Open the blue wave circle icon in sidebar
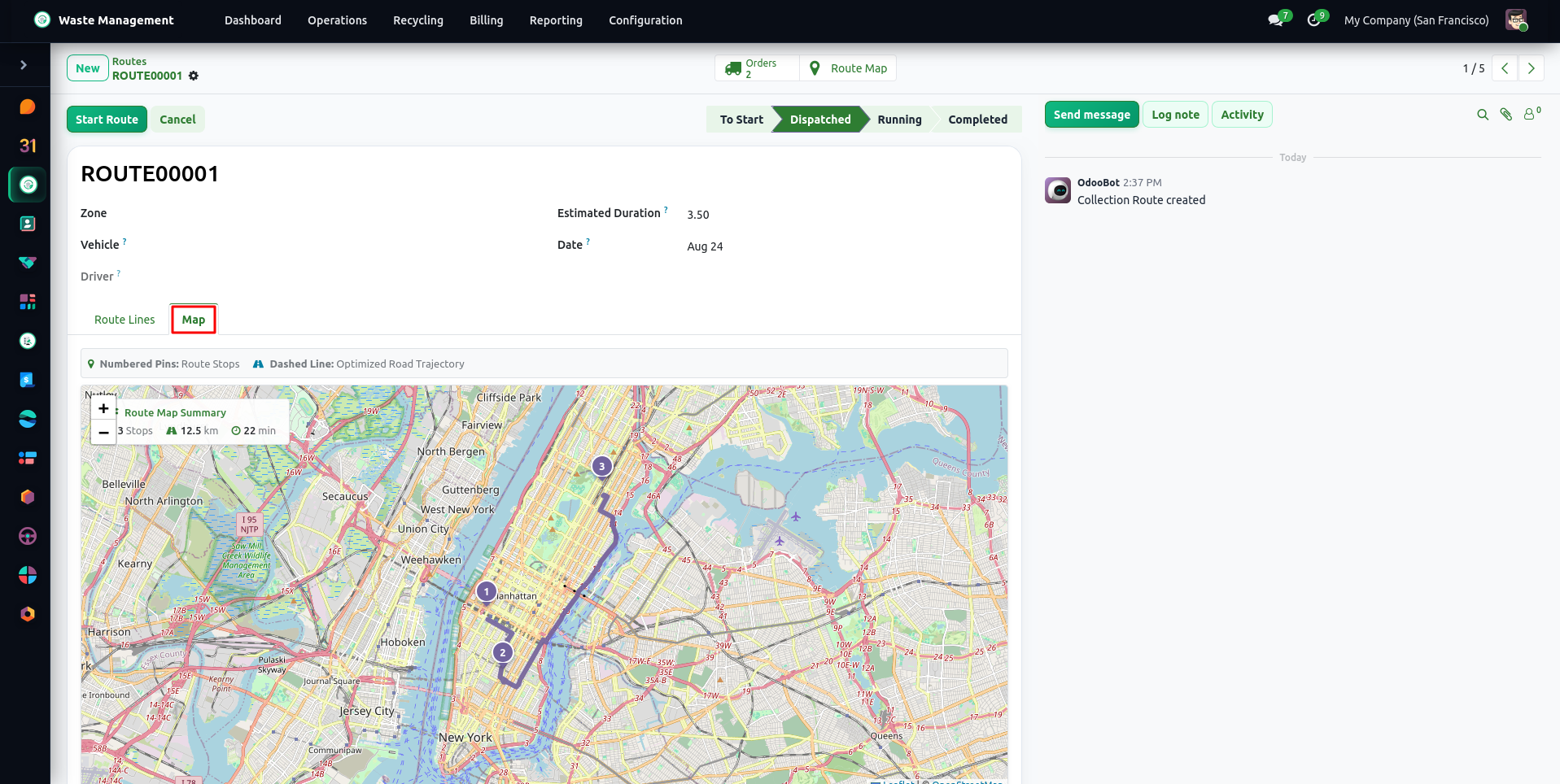 [28, 419]
